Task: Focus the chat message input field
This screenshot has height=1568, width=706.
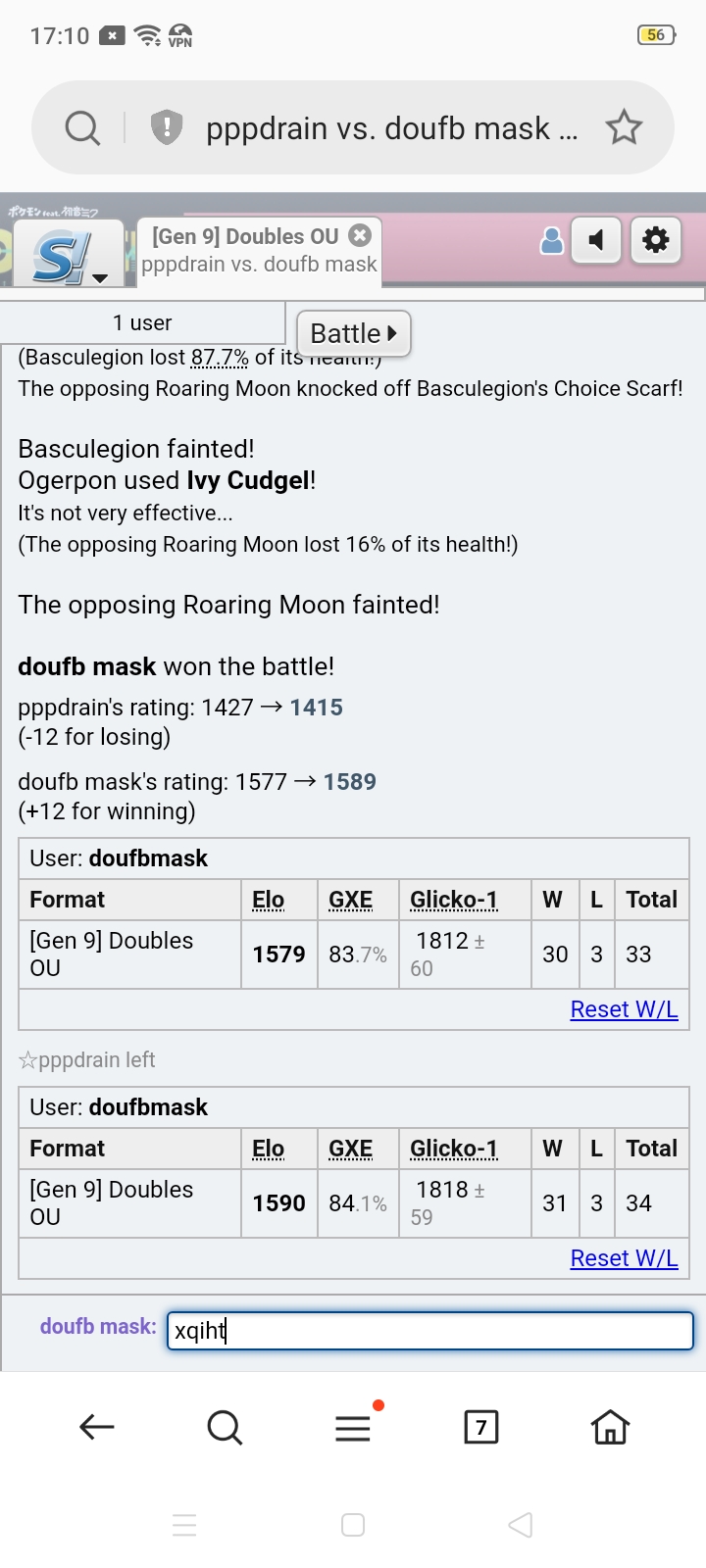Action: click(x=429, y=1331)
